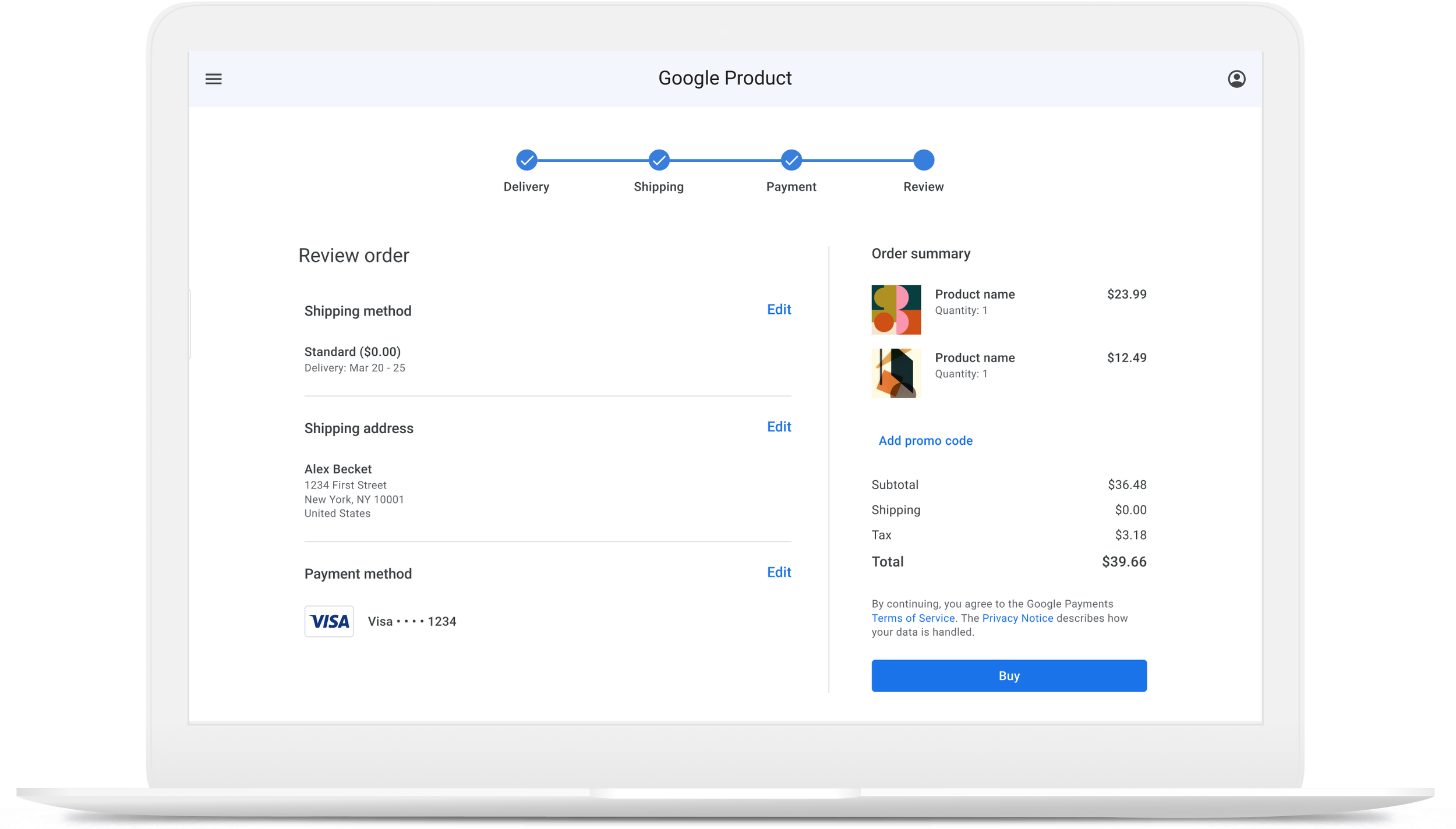The image size is (1456, 829).
Task: Open the Terms of Service link
Action: point(913,618)
